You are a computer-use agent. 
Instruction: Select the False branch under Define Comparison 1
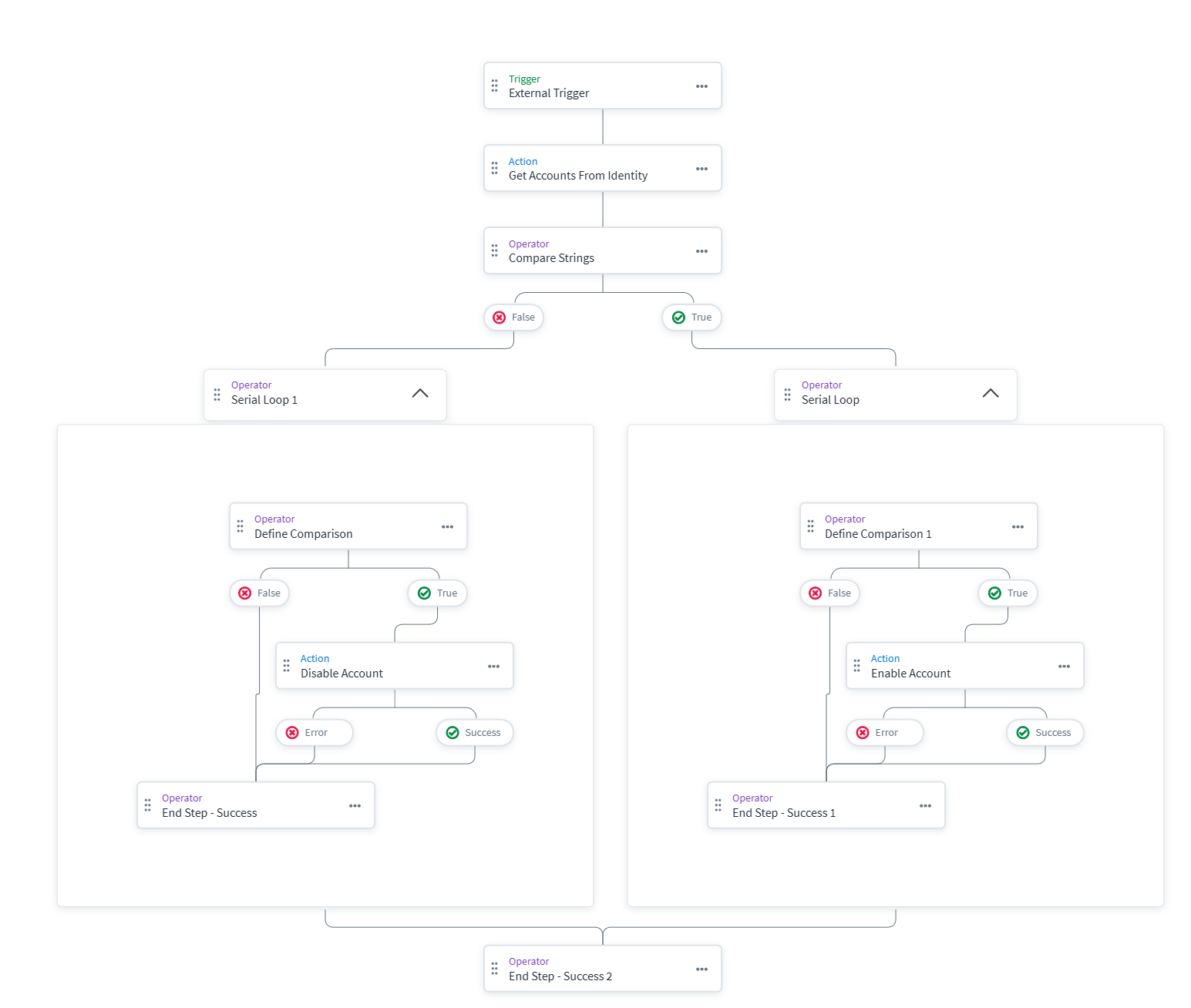[x=830, y=593]
